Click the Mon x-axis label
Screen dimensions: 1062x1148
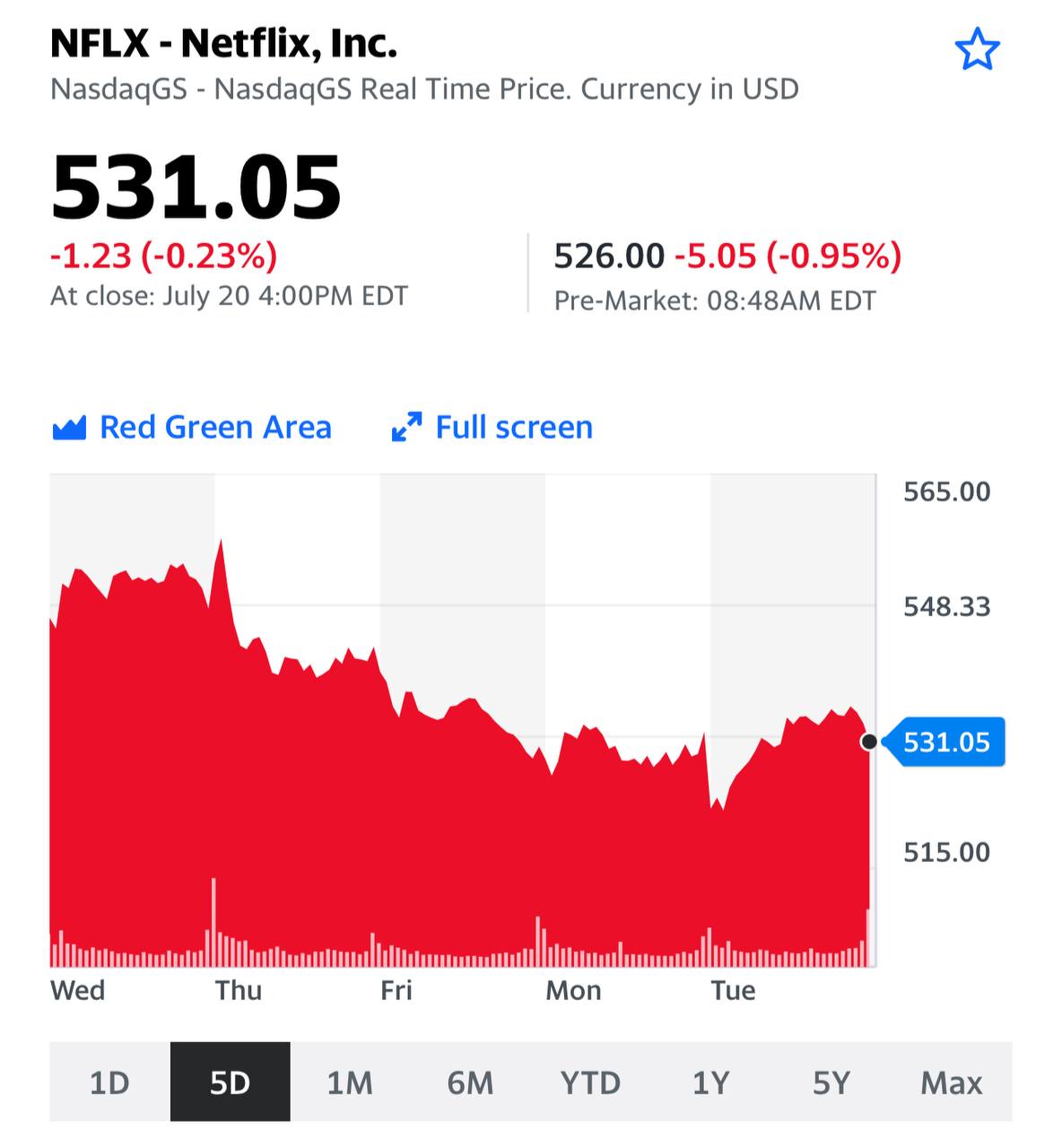573,990
